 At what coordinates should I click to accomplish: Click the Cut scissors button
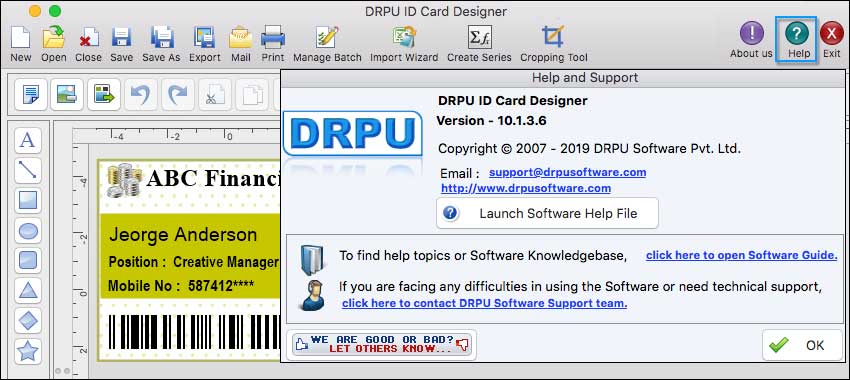[x=215, y=95]
